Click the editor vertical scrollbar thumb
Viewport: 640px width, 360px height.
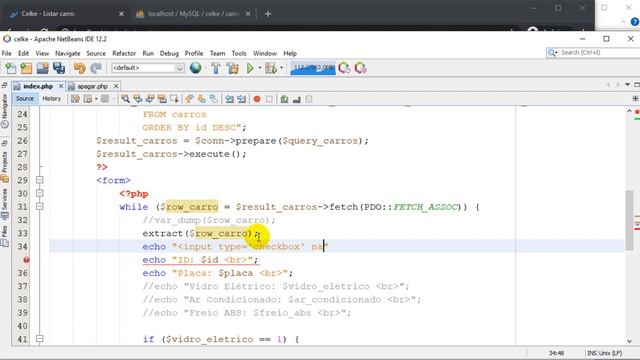[x=629, y=220]
